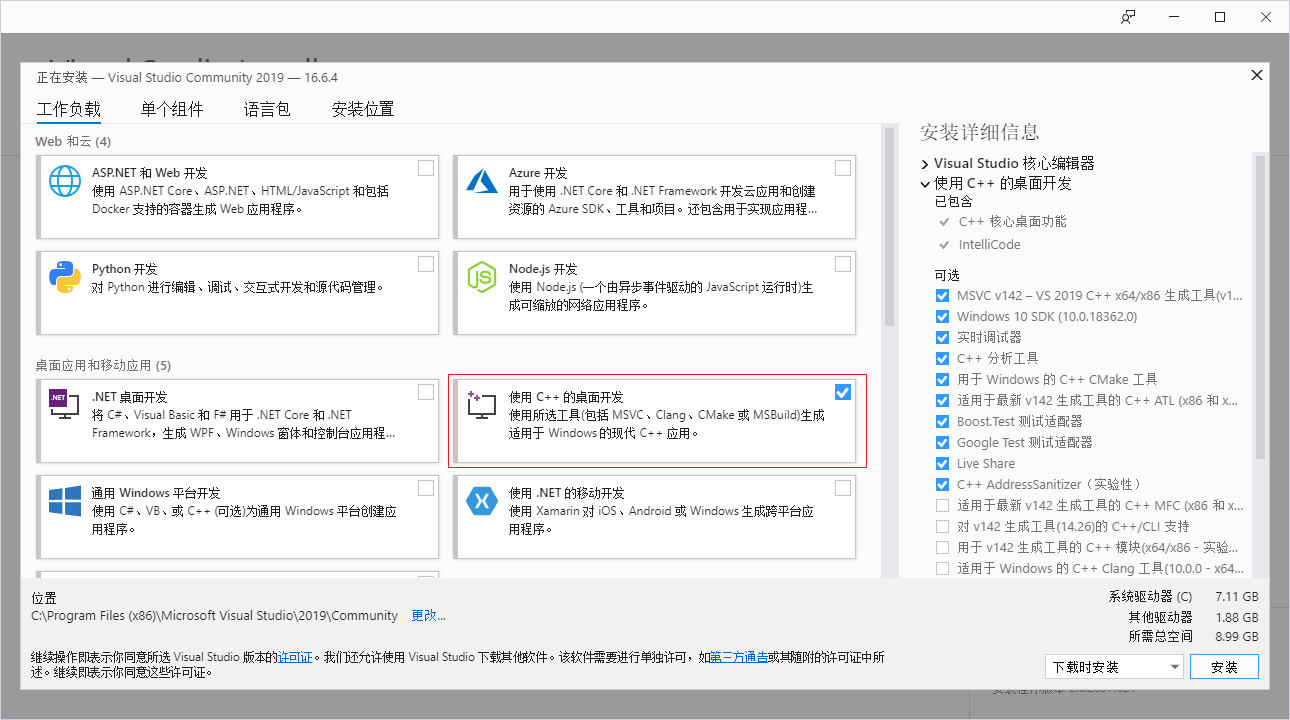Screen dimensions: 1290x720
Task: Uncheck the C++ ATL for v142 option
Action: coord(942,401)
